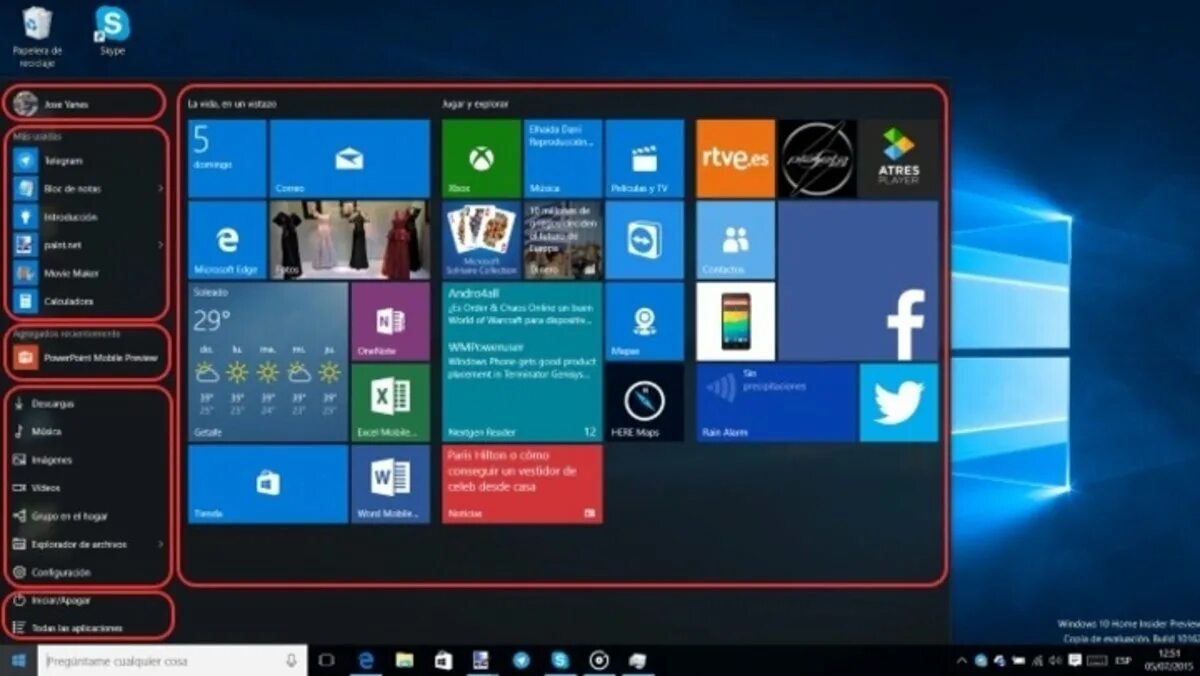Image resolution: width=1200 pixels, height=676 pixels.
Task: Expand the paint.net jump list arrow
Action: click(x=160, y=244)
